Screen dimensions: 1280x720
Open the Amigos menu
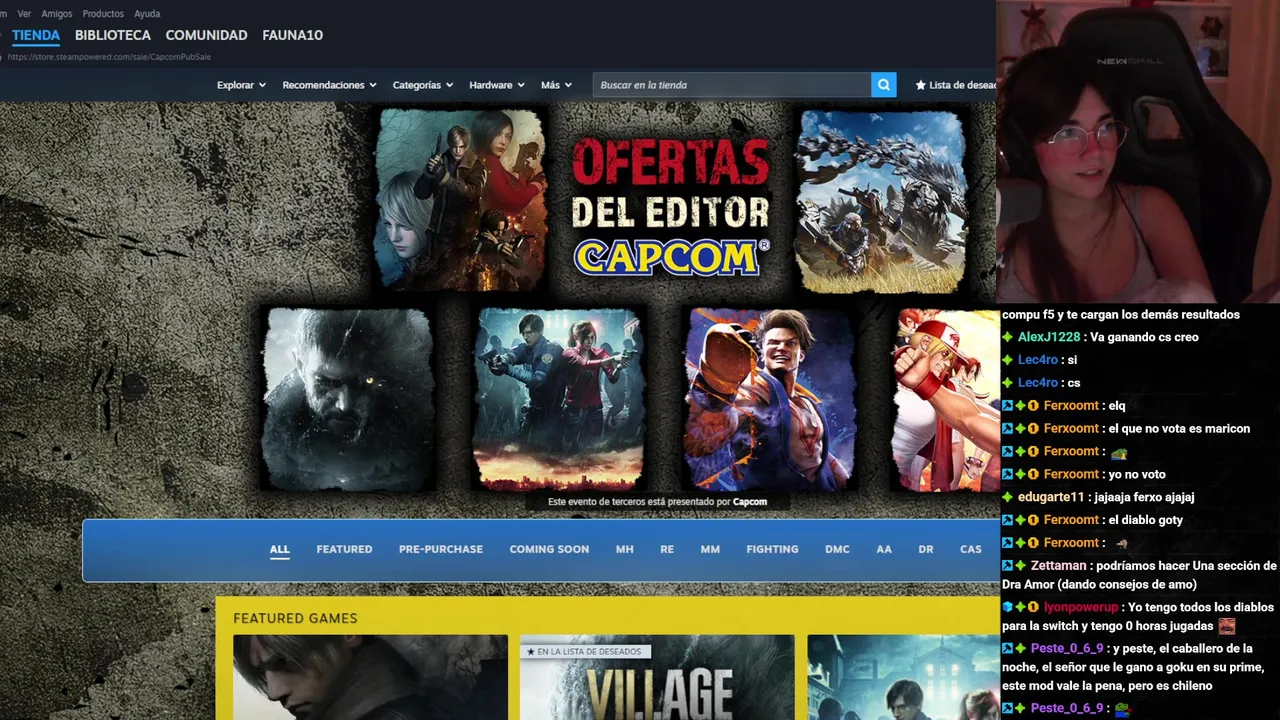coord(57,14)
